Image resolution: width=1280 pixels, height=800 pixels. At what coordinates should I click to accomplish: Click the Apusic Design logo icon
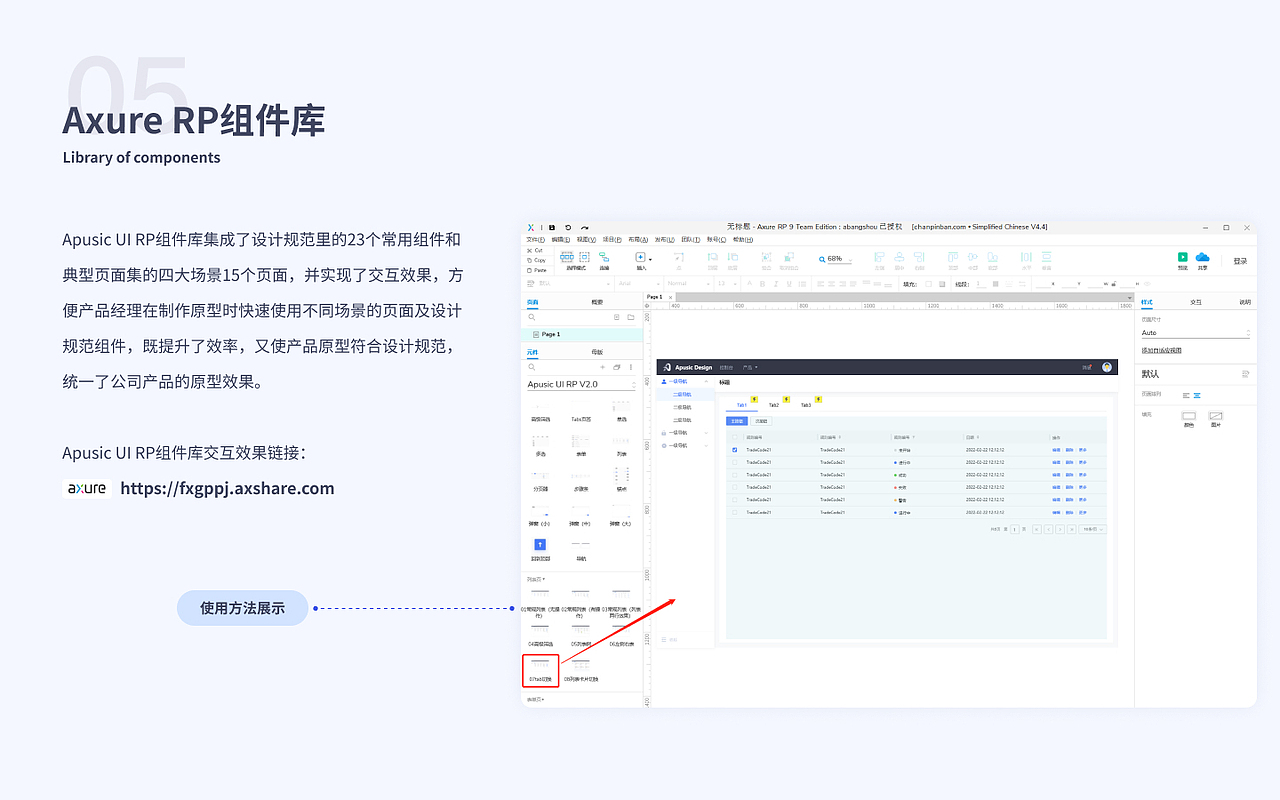(667, 367)
